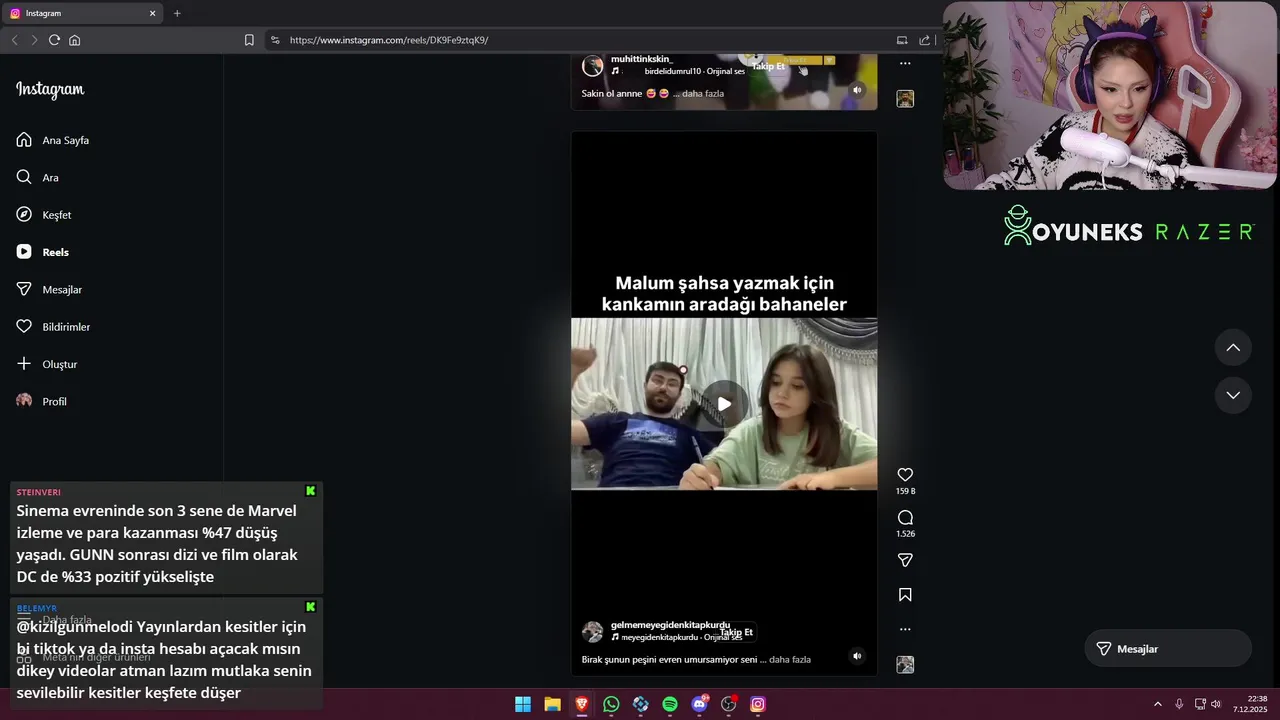Open more options for current reel
The image size is (1280, 720).
(x=905, y=629)
